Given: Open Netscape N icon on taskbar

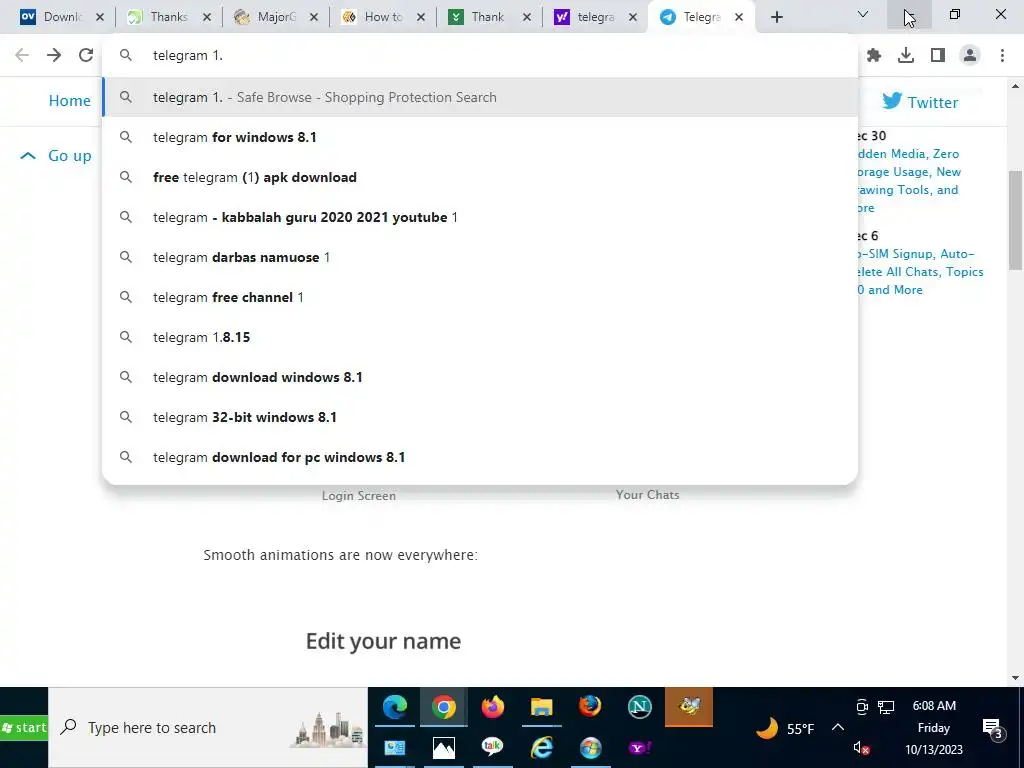Looking at the screenshot, I should (x=639, y=707).
